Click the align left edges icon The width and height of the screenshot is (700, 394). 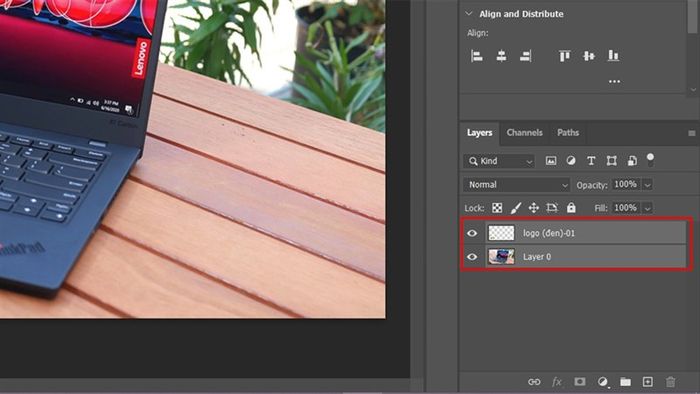pyautogui.click(x=477, y=56)
